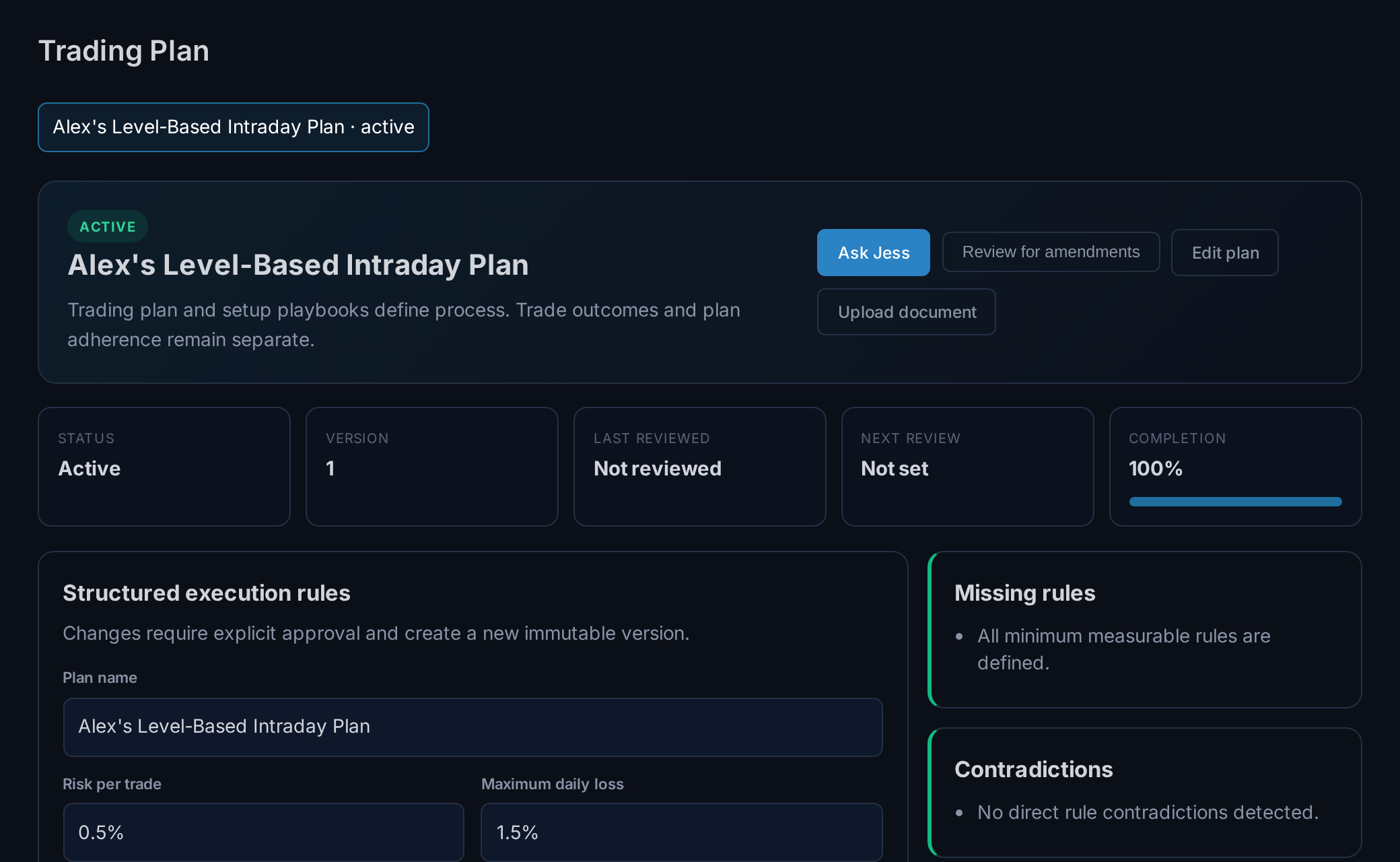Click the Status card value 'Active'
Screen dimensions: 1400x862
tap(90, 469)
